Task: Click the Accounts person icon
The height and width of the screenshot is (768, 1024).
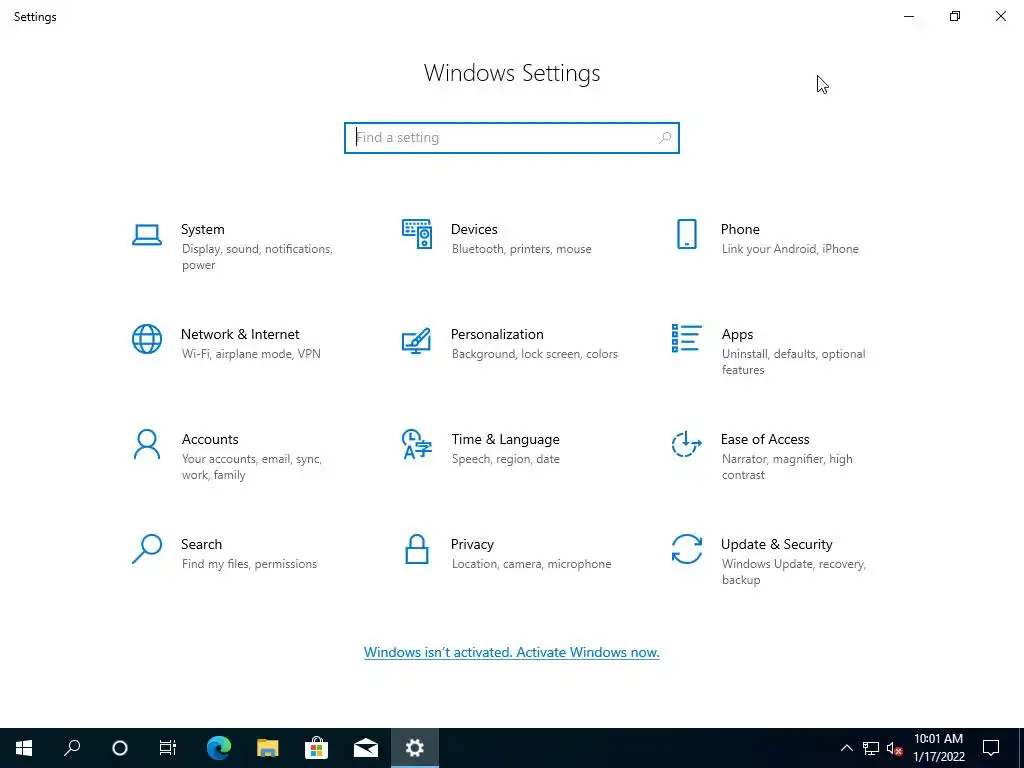Action: 147,444
